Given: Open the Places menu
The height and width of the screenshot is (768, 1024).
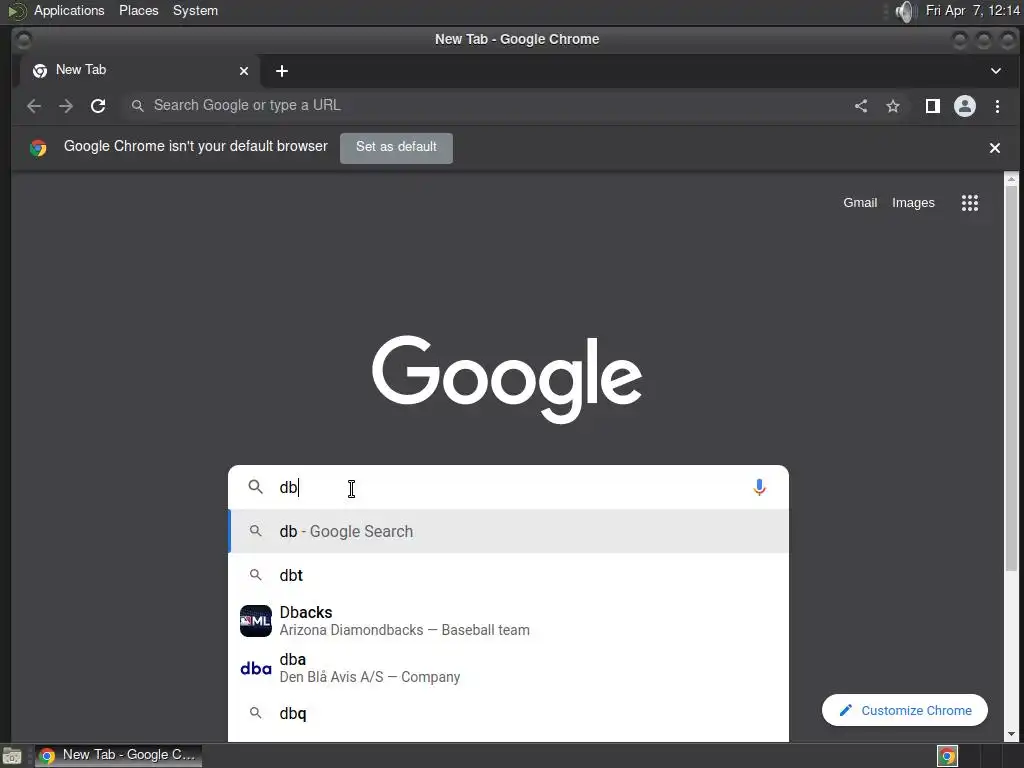Looking at the screenshot, I should [138, 10].
